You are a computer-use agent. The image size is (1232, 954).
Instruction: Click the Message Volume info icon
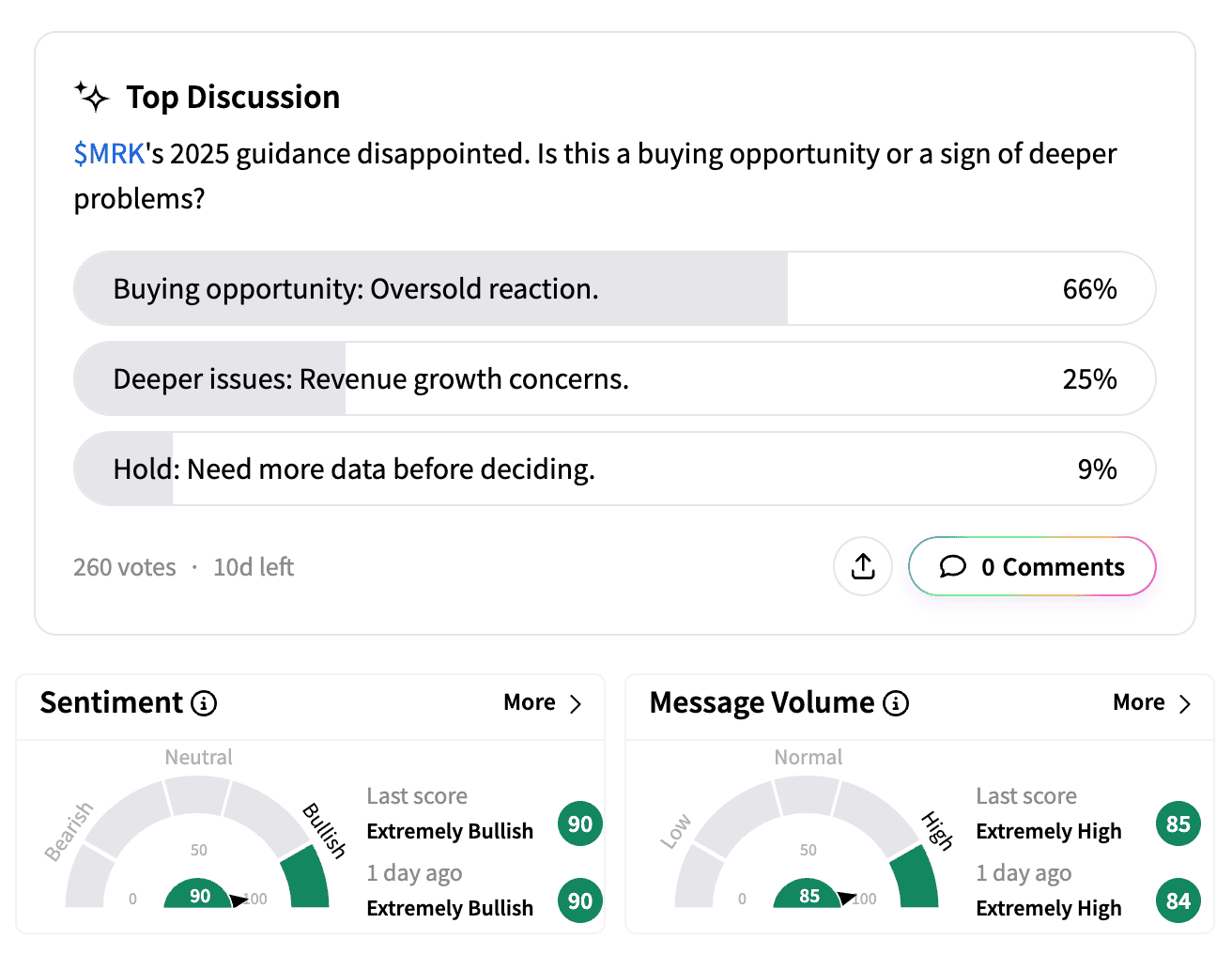pos(896,702)
